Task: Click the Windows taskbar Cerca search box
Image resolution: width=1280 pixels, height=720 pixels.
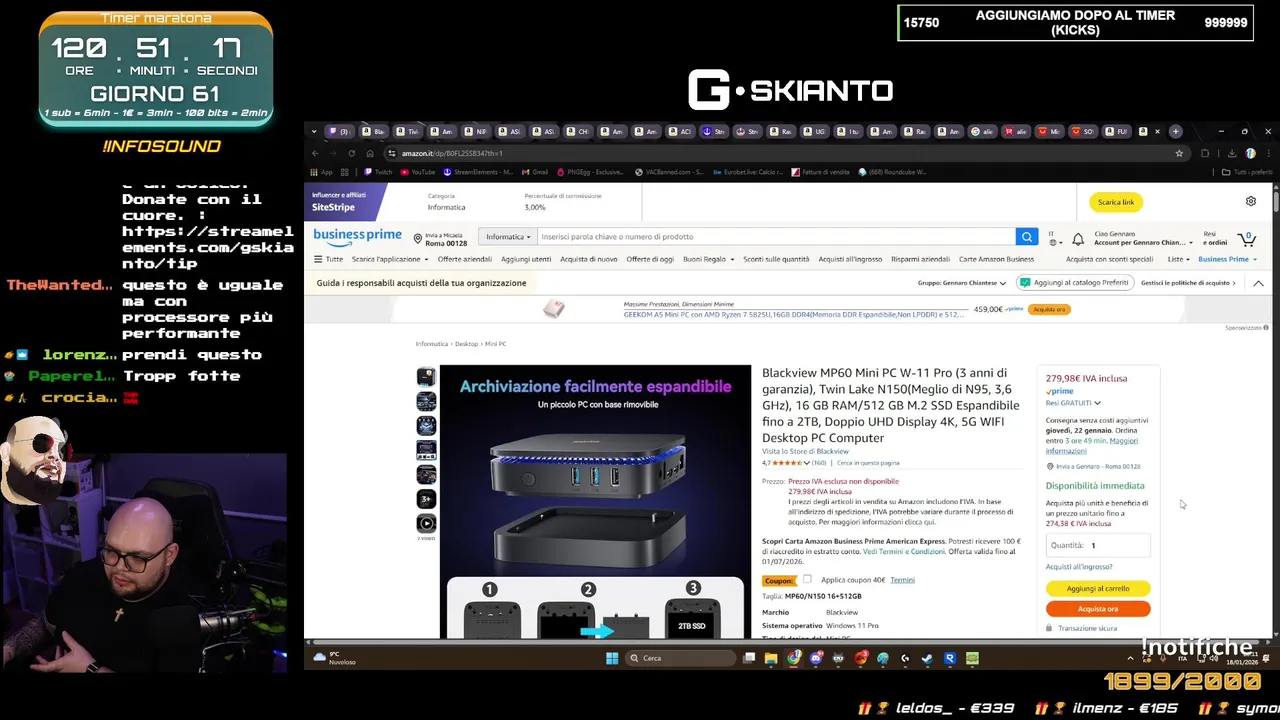Action: (x=680, y=658)
